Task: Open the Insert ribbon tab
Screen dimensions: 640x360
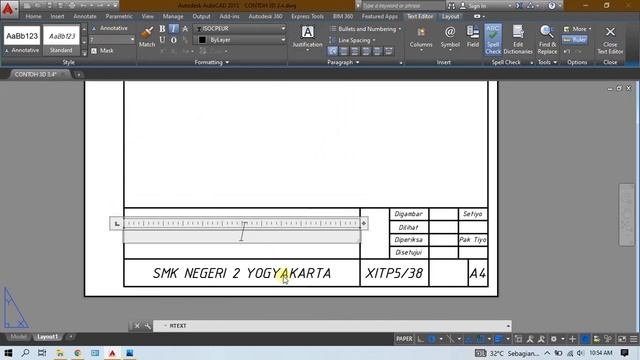Action: tap(57, 16)
